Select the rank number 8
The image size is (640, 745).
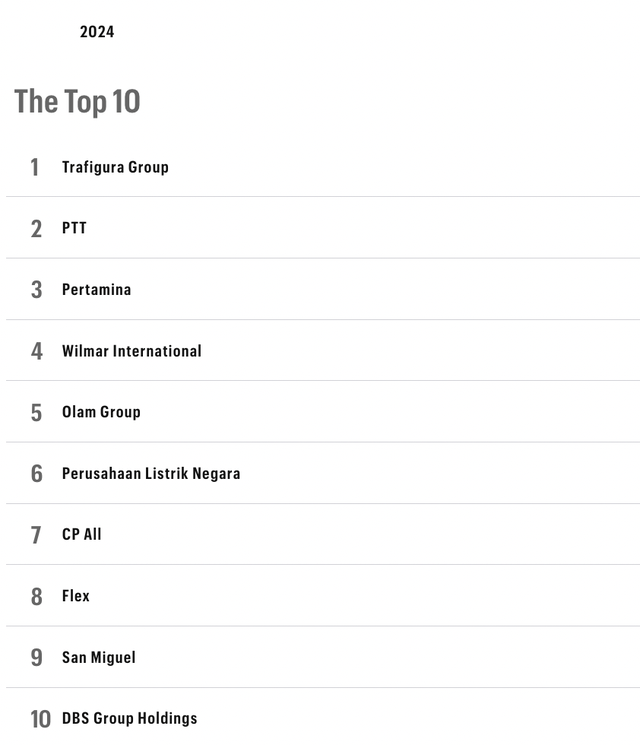[x=36, y=597]
